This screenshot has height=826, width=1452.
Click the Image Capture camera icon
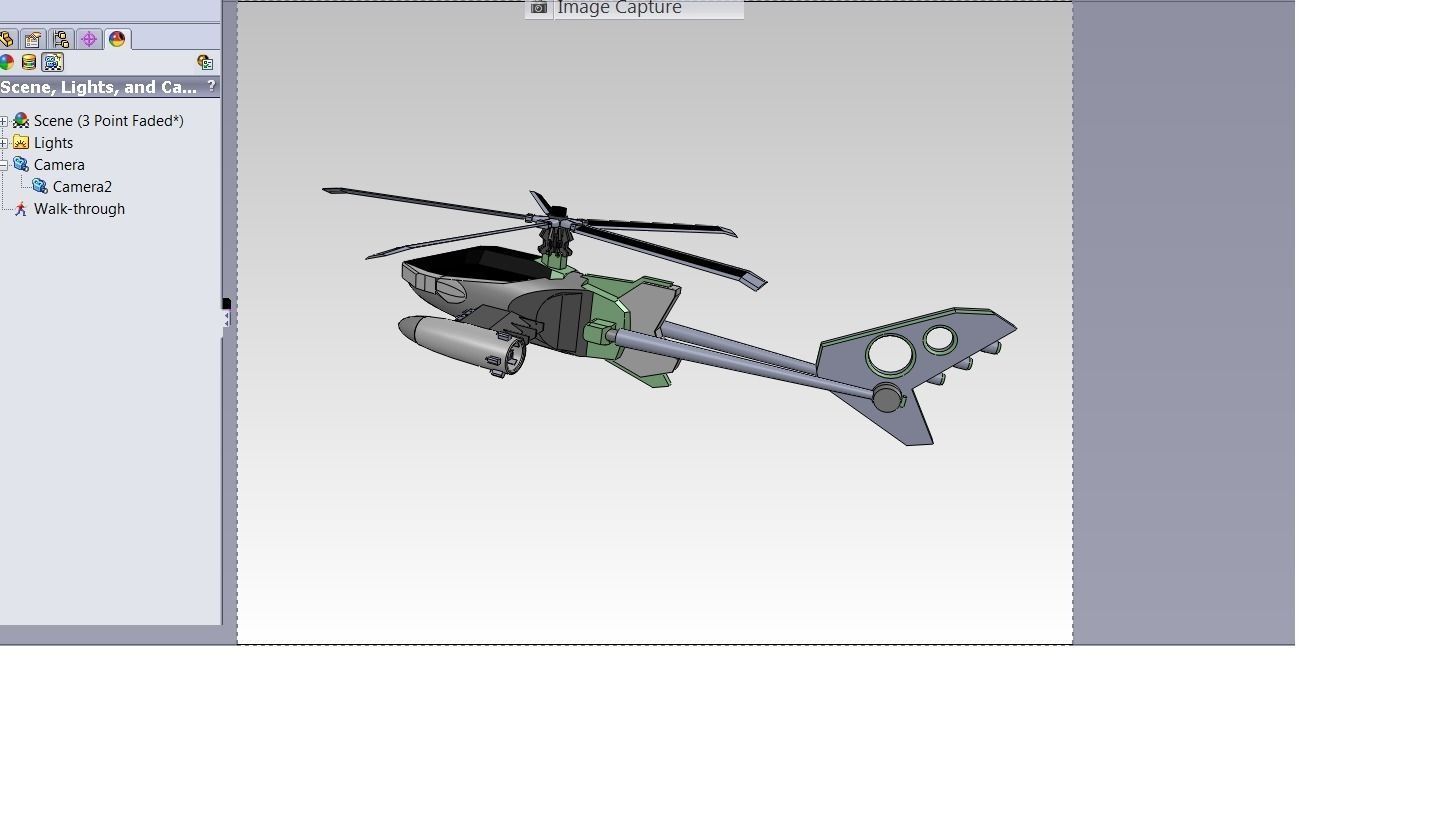click(x=539, y=8)
